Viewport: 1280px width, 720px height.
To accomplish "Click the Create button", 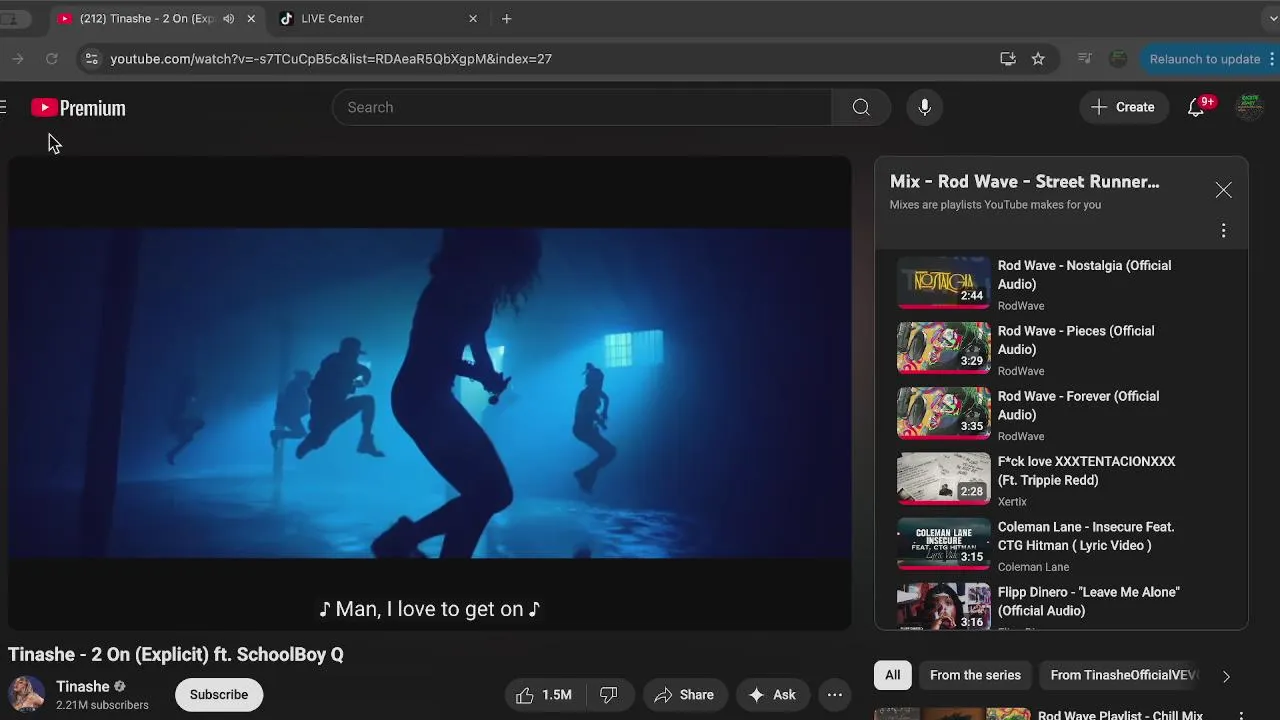I will tap(1123, 107).
